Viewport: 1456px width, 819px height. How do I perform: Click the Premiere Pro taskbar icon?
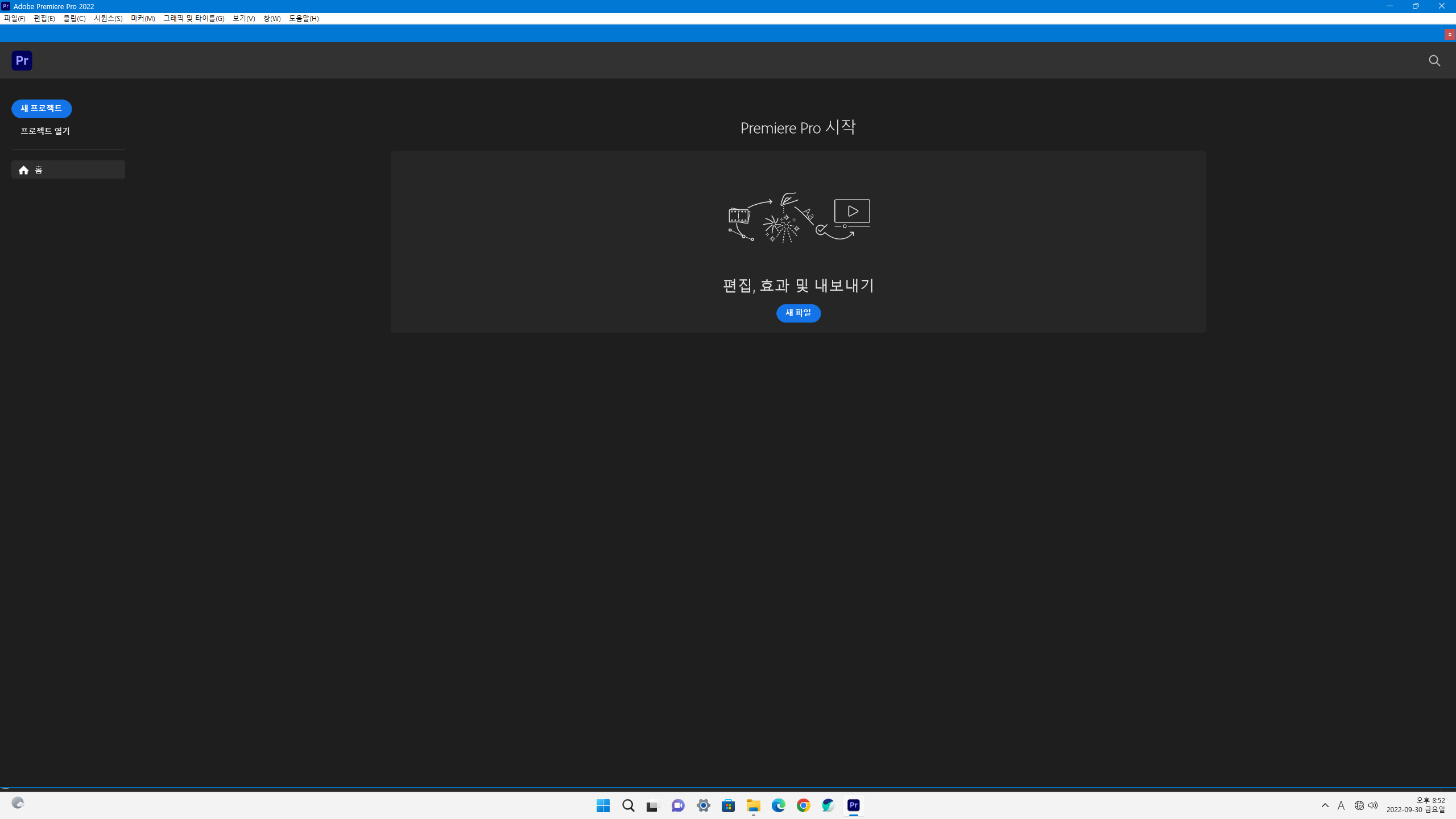[x=853, y=805]
